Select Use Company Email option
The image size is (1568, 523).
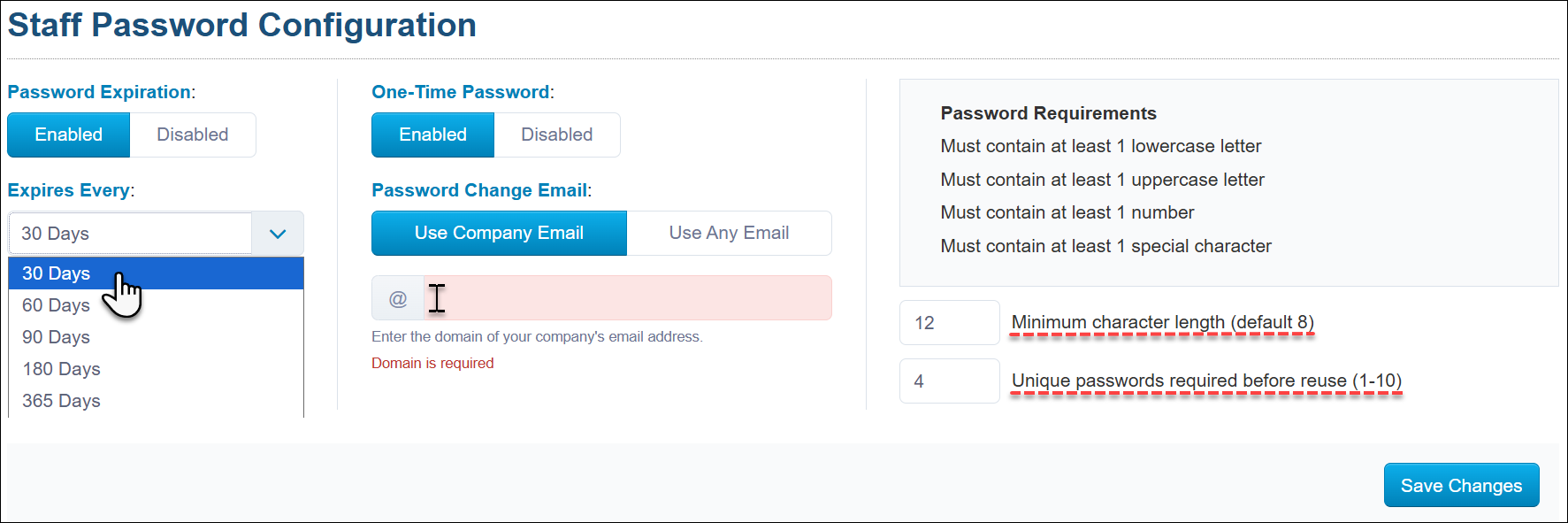(498, 233)
